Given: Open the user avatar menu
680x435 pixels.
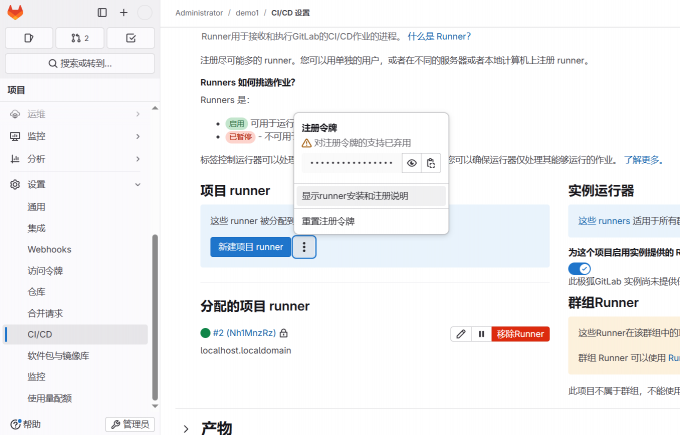Looking at the screenshot, I should click(145, 13).
